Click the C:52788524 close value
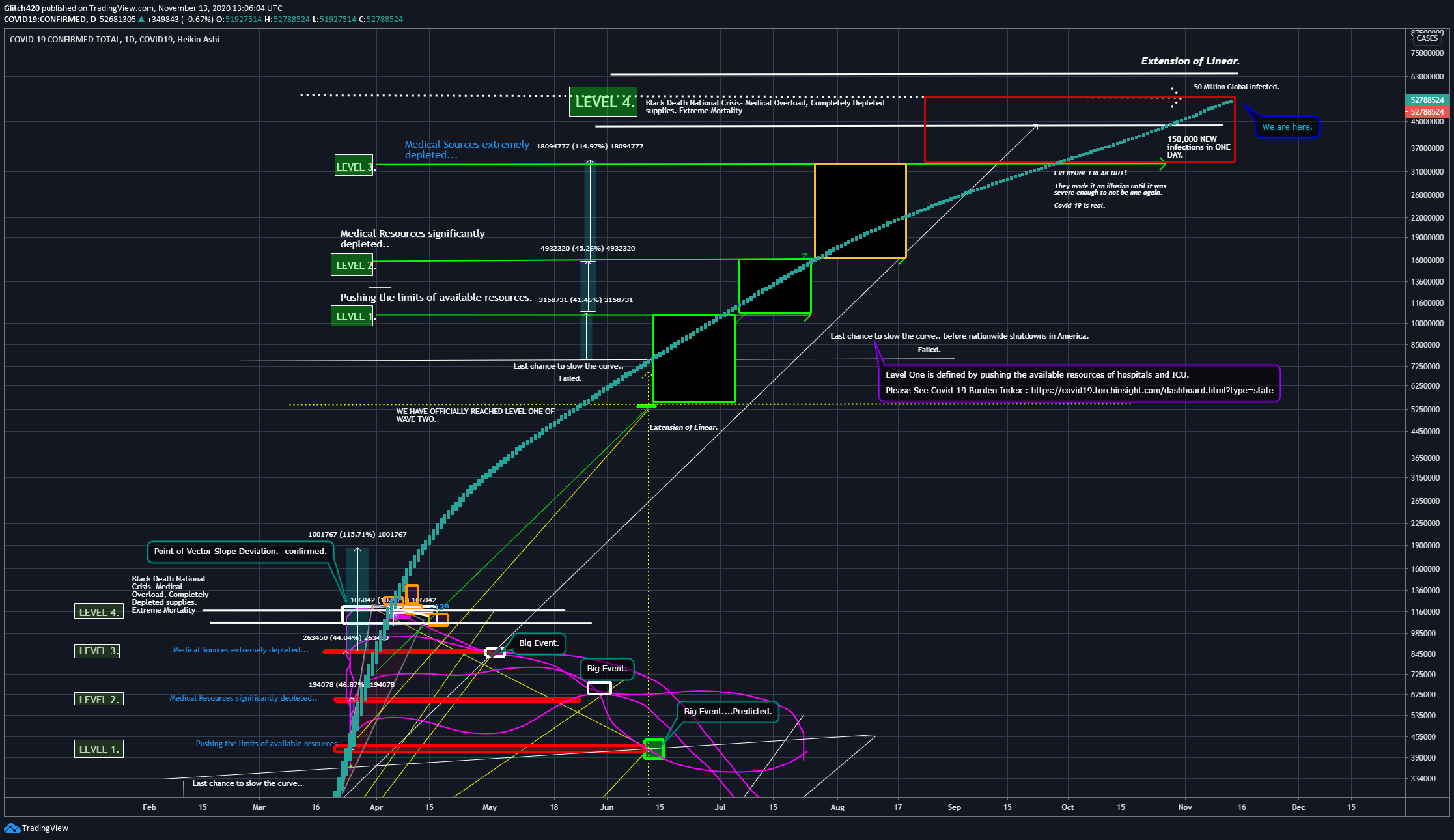 [x=381, y=20]
